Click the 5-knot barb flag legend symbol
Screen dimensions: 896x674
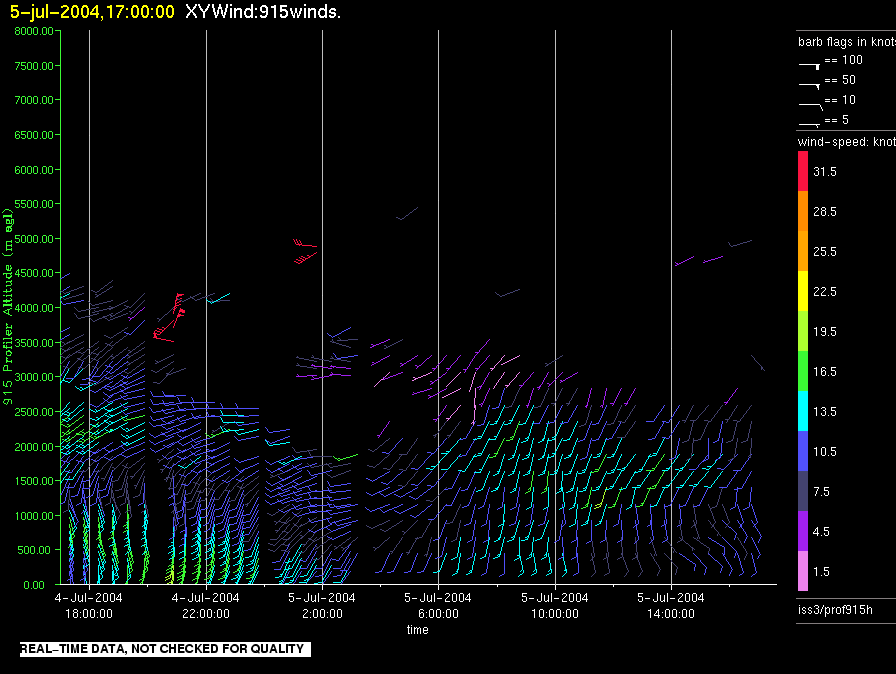tap(809, 124)
